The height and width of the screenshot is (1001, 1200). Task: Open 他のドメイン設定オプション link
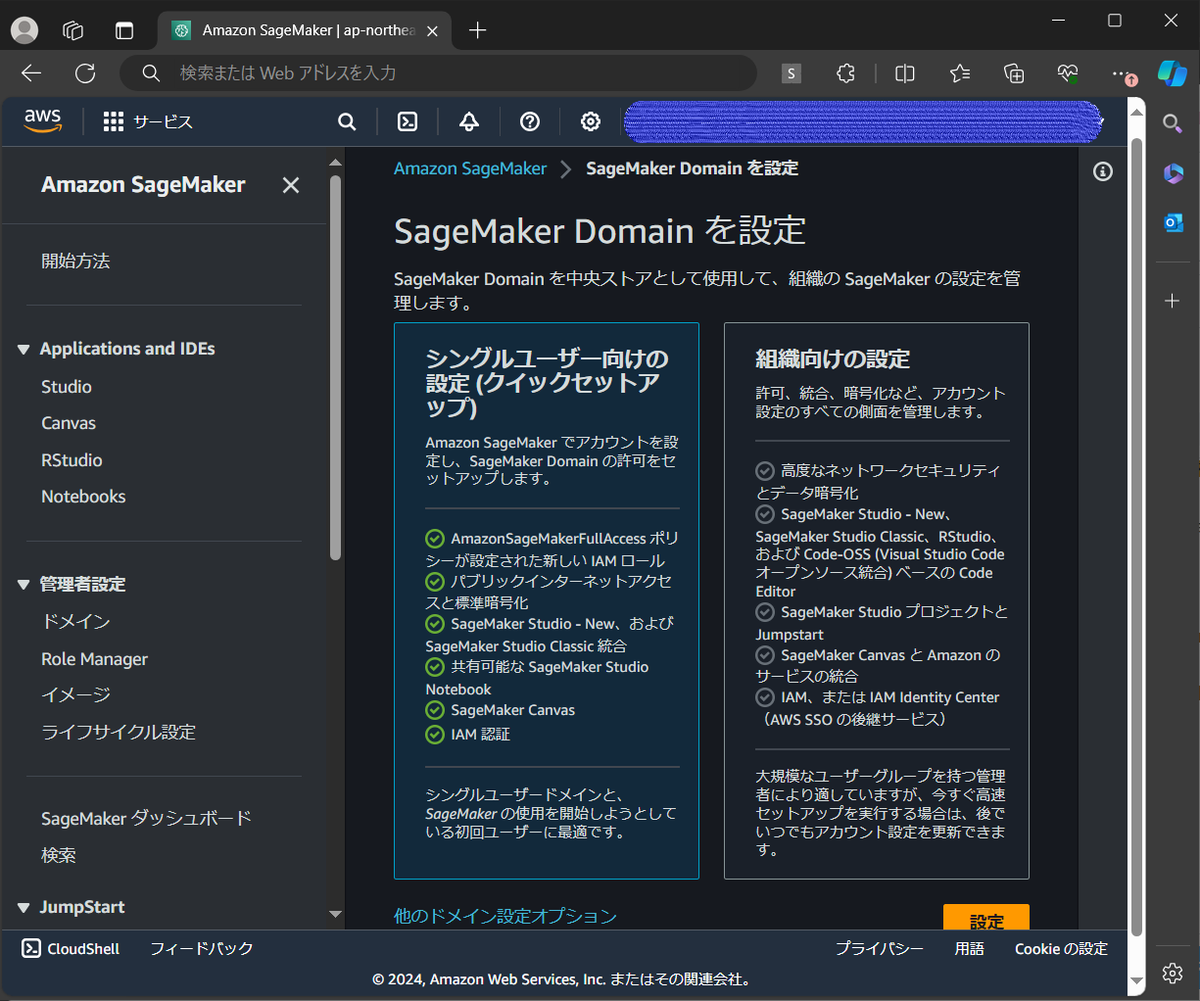[505, 915]
